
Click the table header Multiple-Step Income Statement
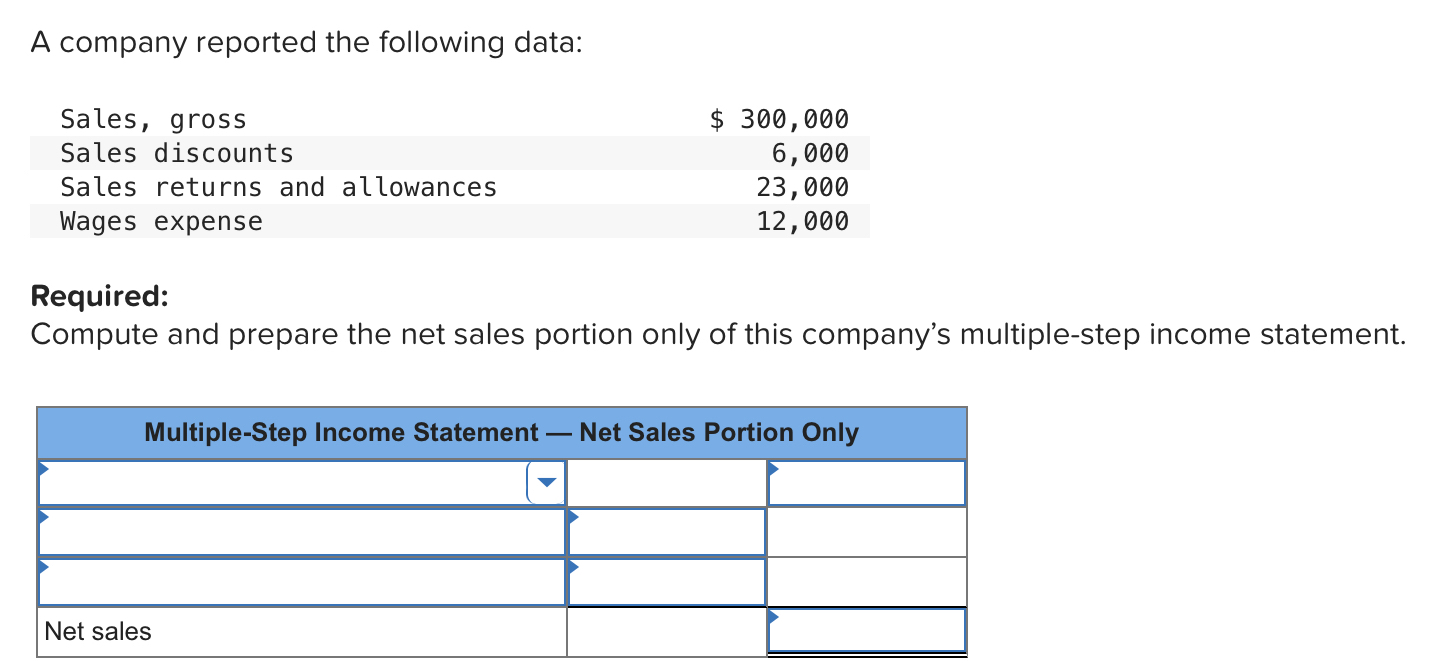pos(501,432)
